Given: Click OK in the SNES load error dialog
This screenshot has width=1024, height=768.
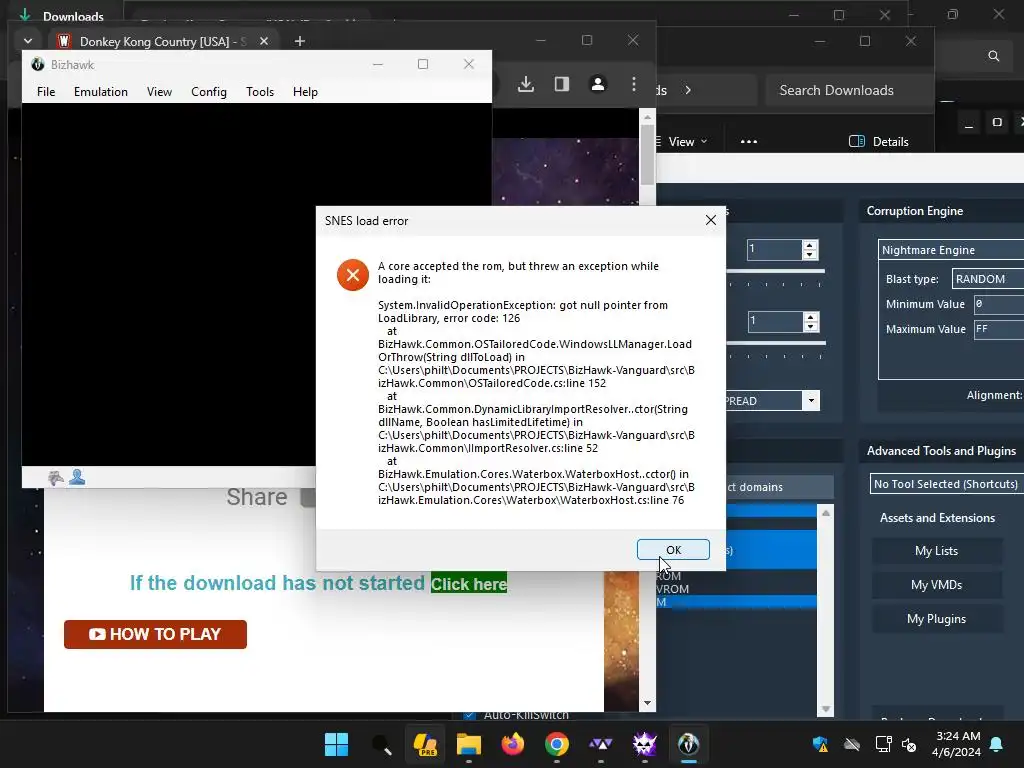Looking at the screenshot, I should pyautogui.click(x=673, y=550).
